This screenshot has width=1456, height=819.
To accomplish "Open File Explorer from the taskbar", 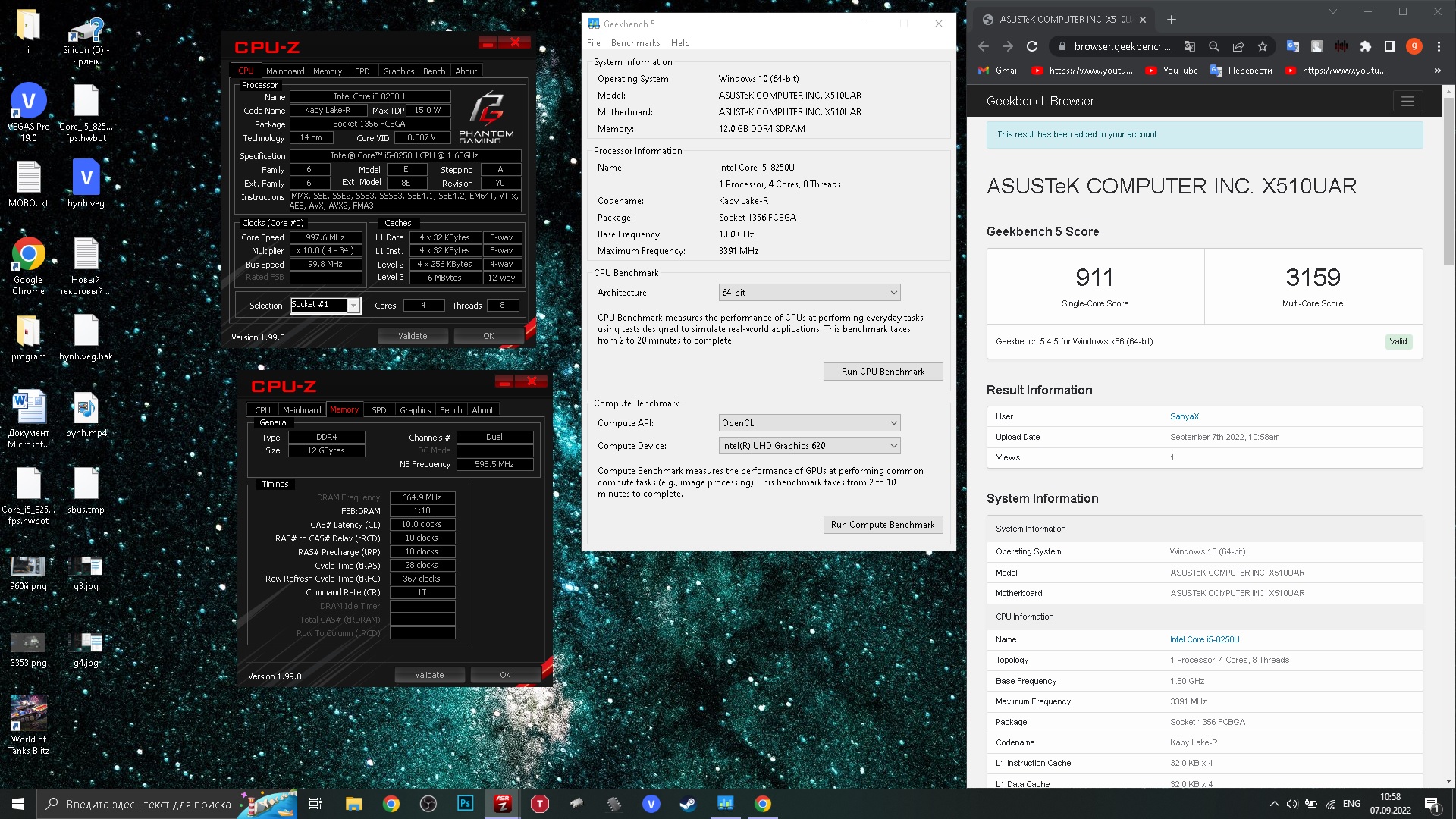I will click(354, 804).
